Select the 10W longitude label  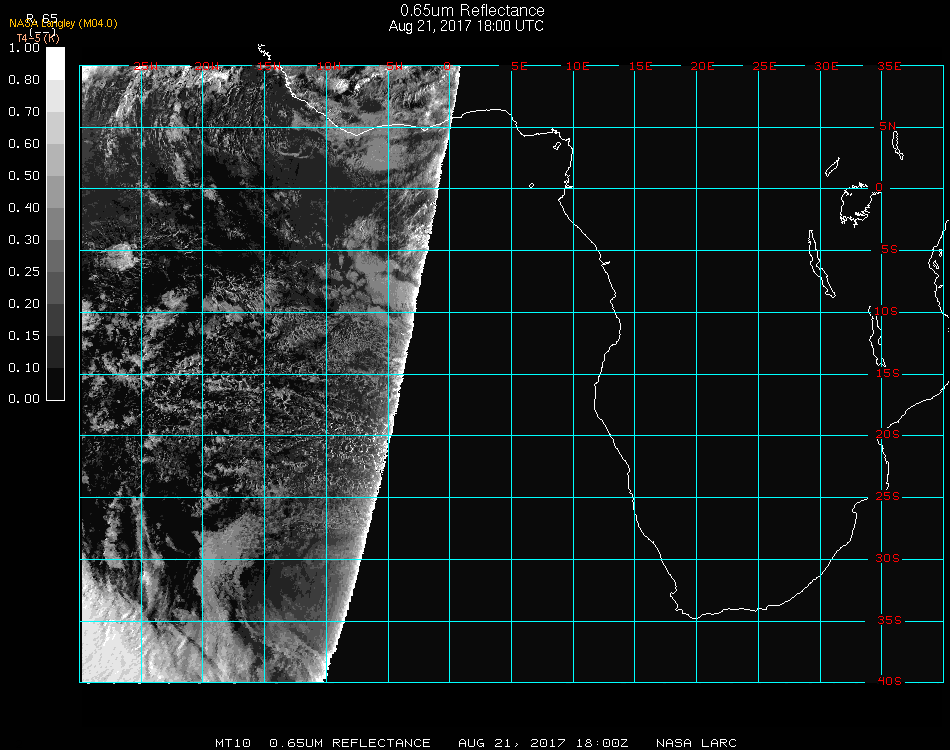[327, 66]
